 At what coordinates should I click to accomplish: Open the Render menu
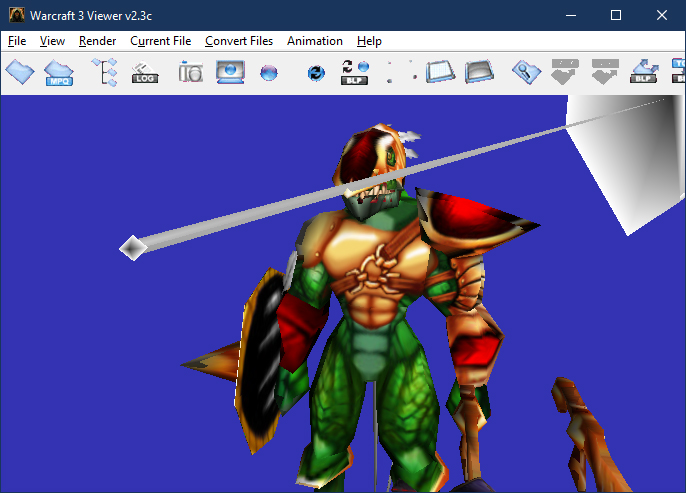click(x=97, y=41)
